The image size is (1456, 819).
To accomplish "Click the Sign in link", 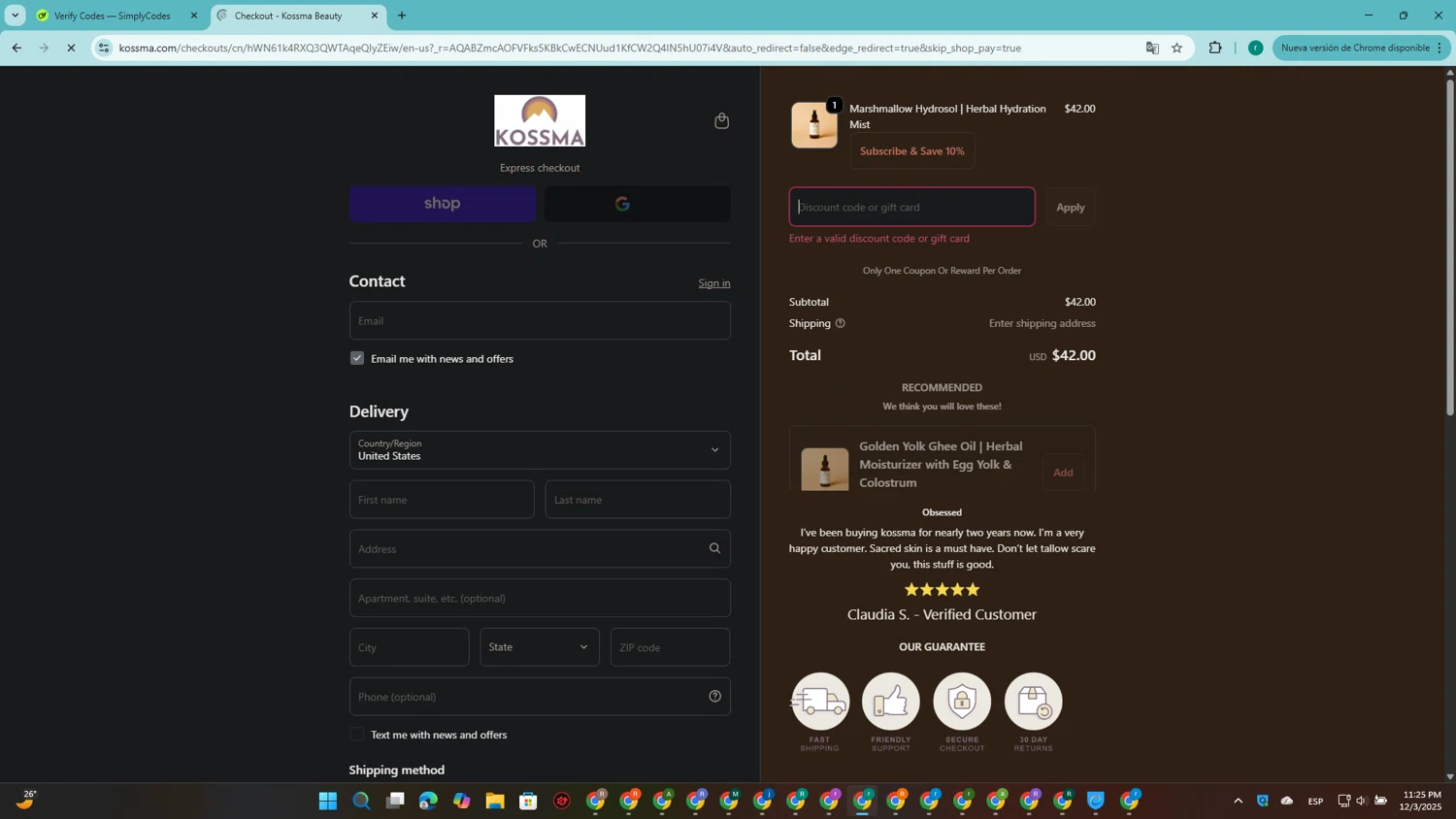I will (714, 283).
